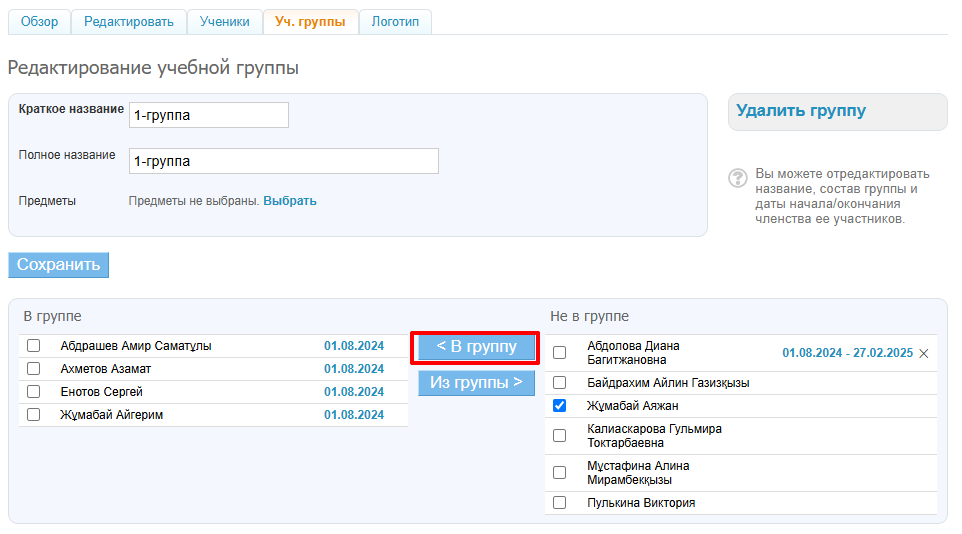Screen dimensions: 962x534
Task: Select the Енотов Сергей checkbox
Action: point(34,392)
